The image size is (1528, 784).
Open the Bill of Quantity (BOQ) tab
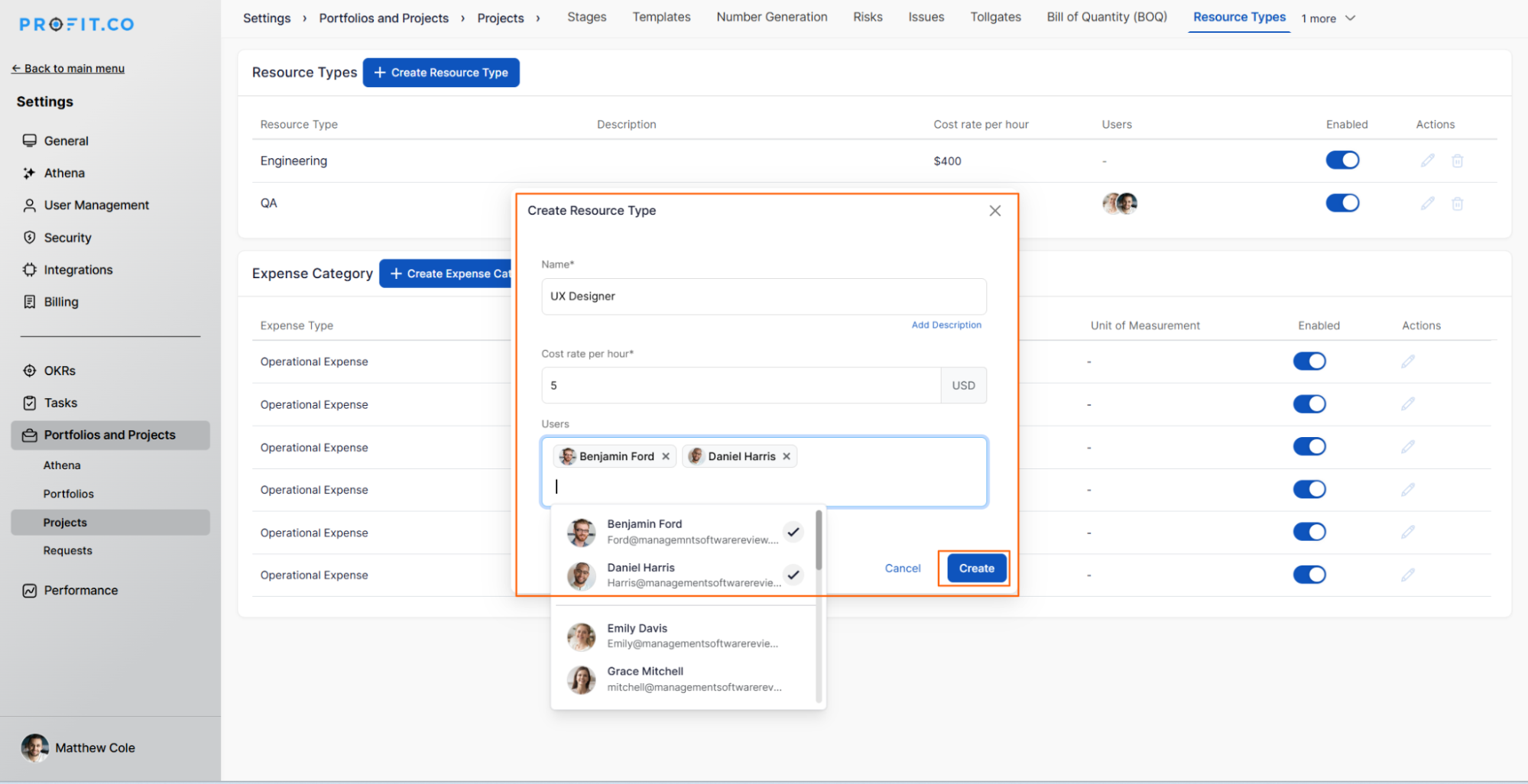click(1106, 18)
